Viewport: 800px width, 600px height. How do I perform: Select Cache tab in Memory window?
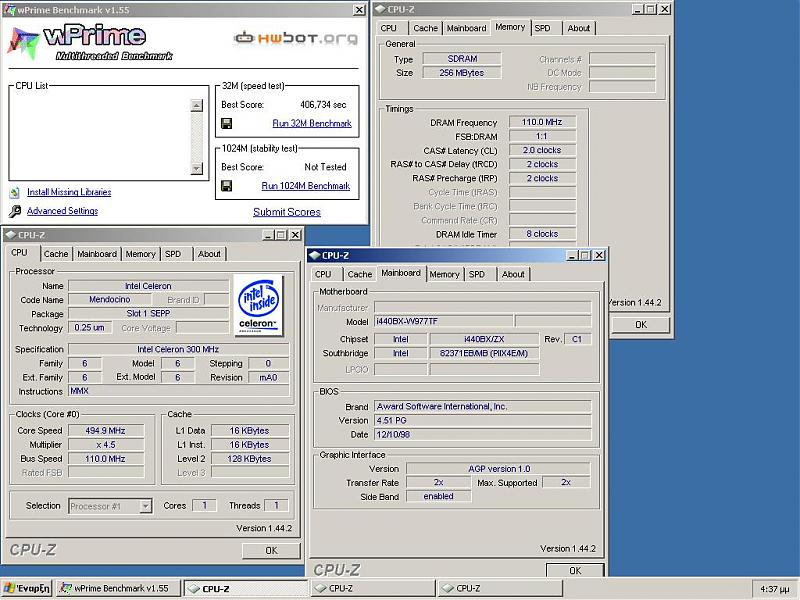[x=426, y=29]
